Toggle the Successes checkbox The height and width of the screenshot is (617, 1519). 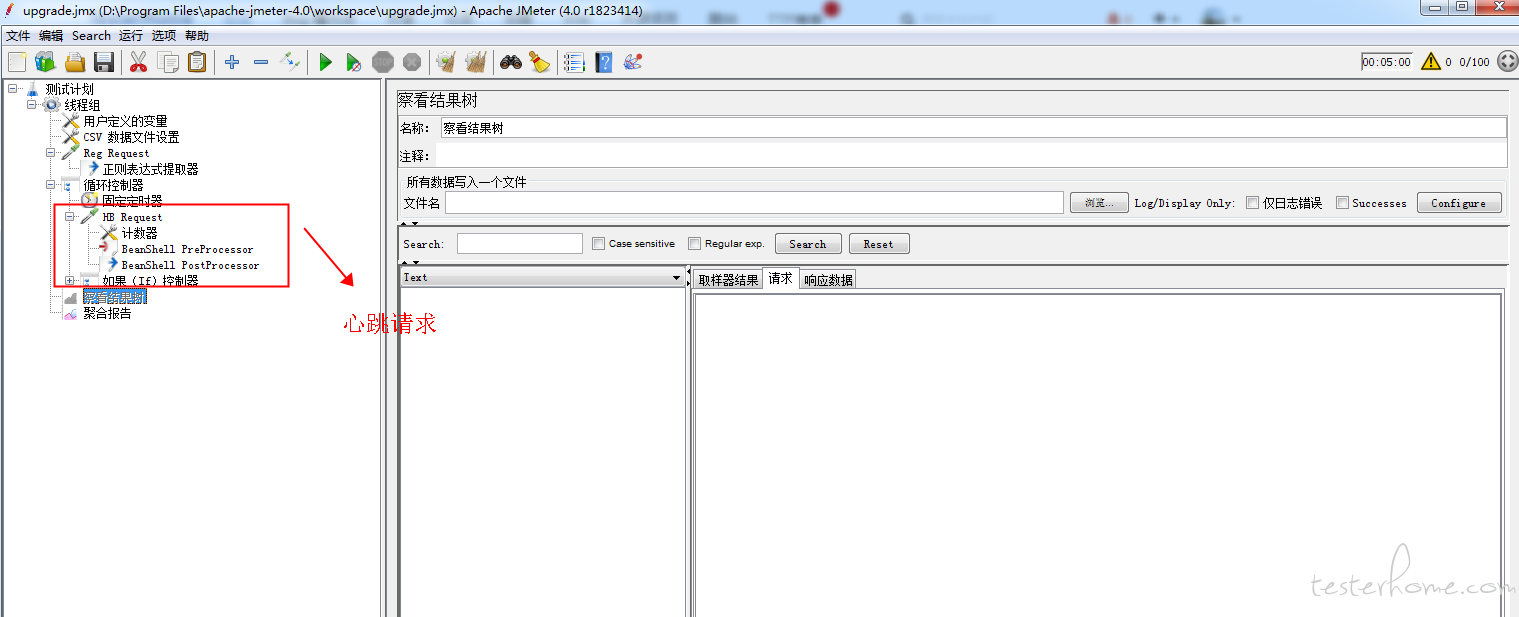[x=1343, y=203]
